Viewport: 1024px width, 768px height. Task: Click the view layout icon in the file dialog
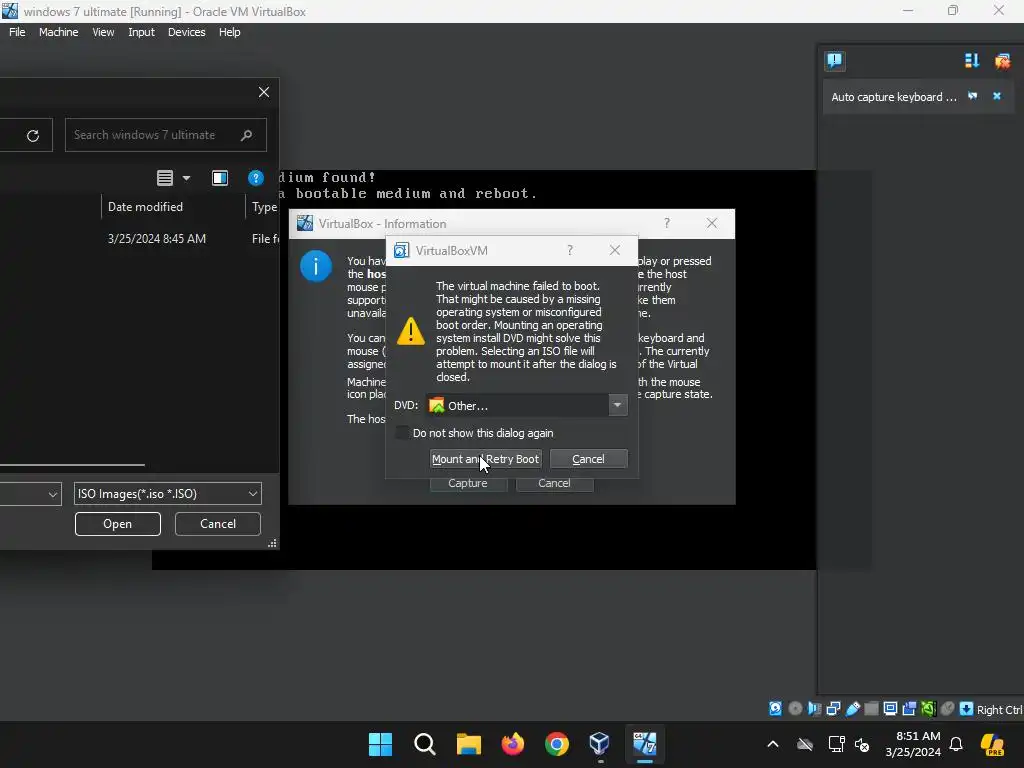tap(165, 178)
